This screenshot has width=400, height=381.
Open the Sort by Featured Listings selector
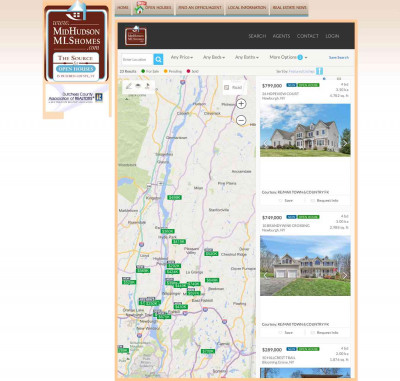(x=302, y=71)
